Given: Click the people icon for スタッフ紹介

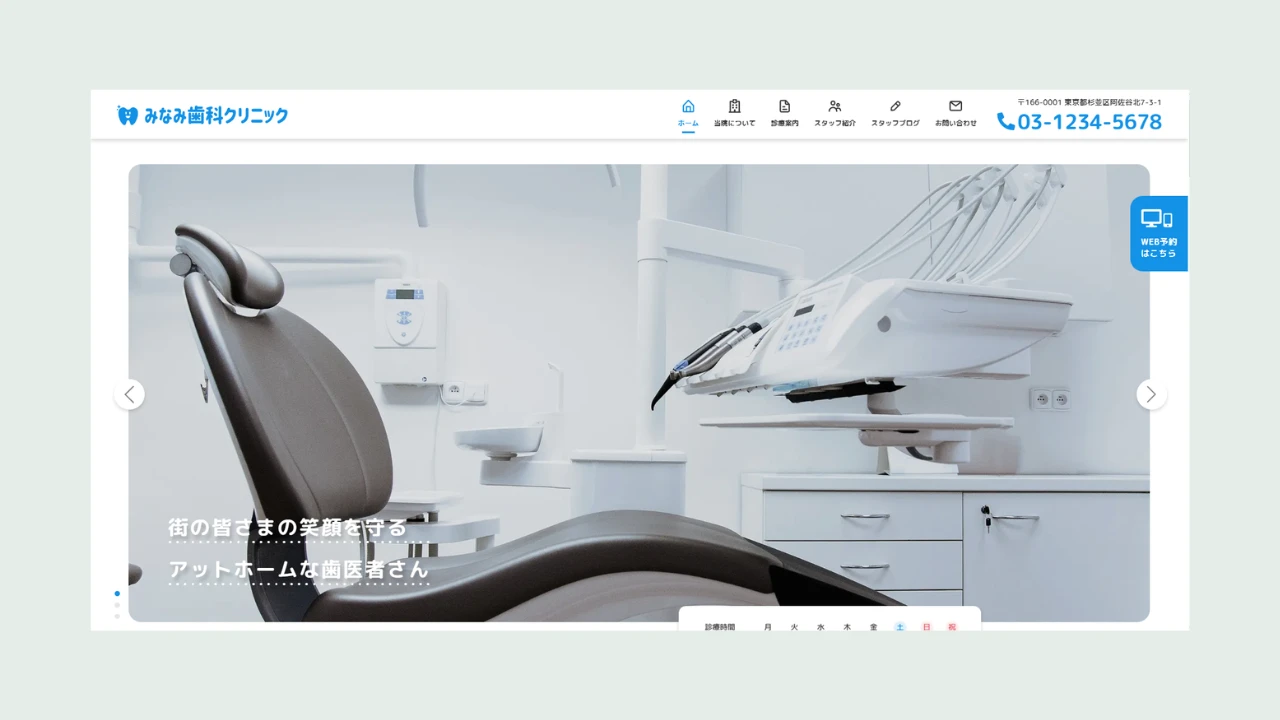Looking at the screenshot, I should [x=835, y=106].
